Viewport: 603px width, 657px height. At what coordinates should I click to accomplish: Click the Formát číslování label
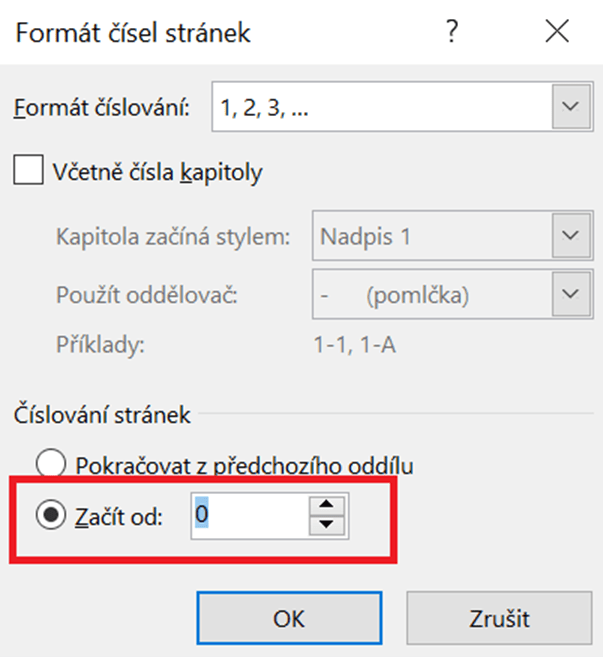[x=103, y=108]
